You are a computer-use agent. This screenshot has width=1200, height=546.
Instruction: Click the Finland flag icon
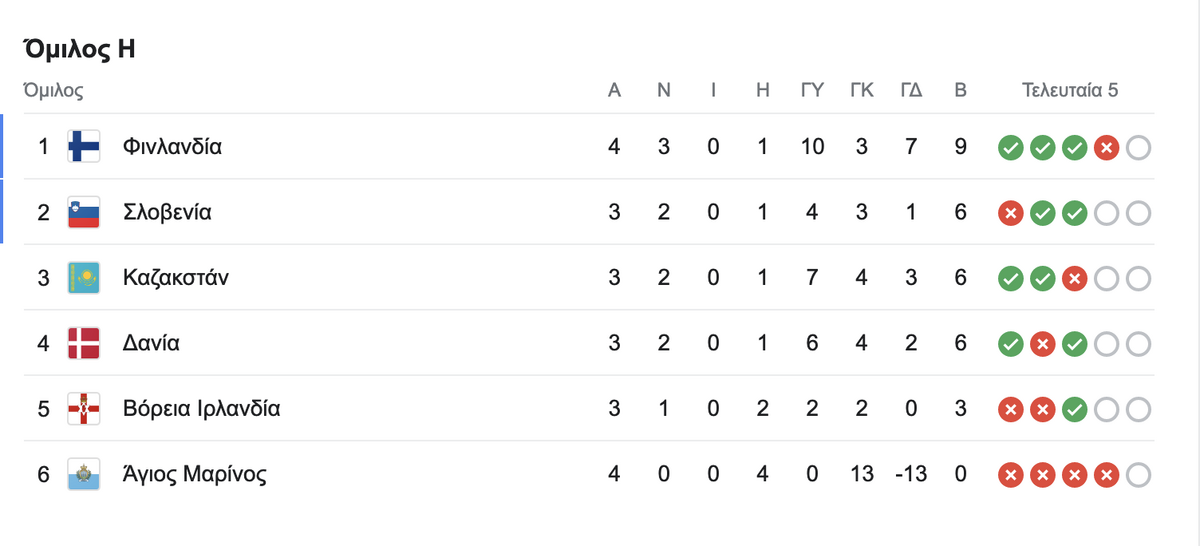point(83,147)
